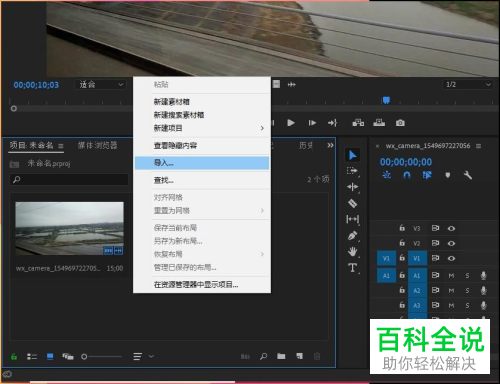Click the V1 source patching button

(386, 258)
